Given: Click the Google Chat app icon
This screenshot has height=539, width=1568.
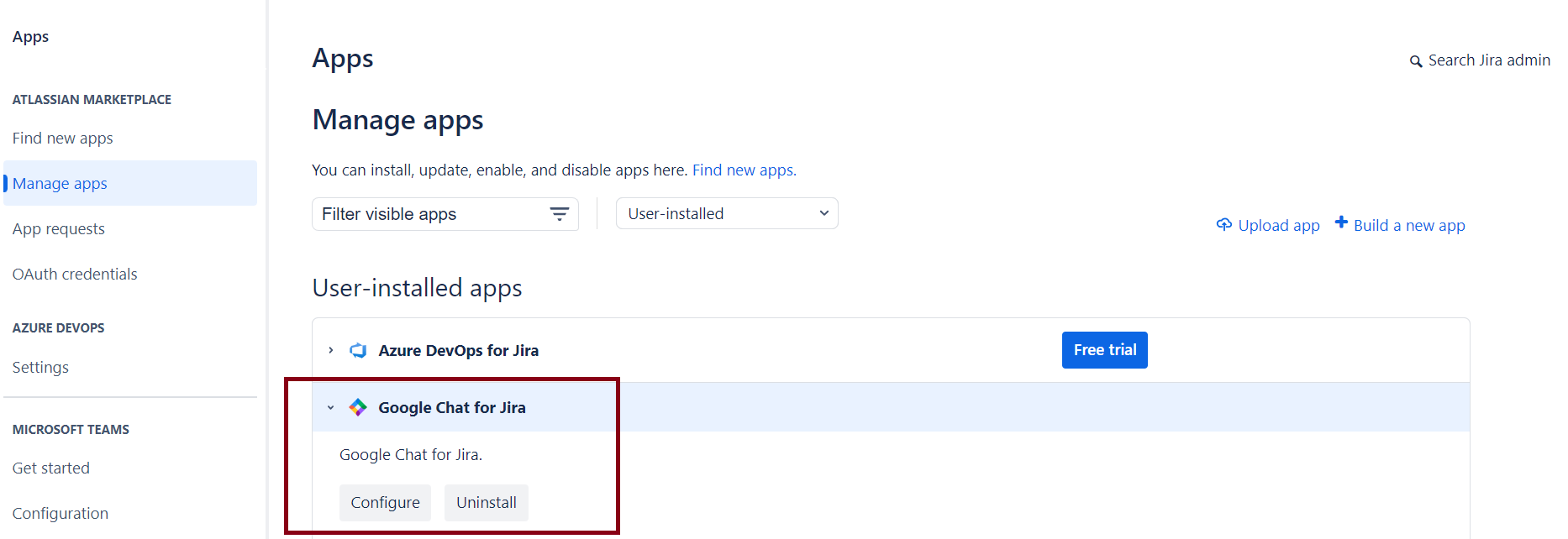Looking at the screenshot, I should (358, 407).
